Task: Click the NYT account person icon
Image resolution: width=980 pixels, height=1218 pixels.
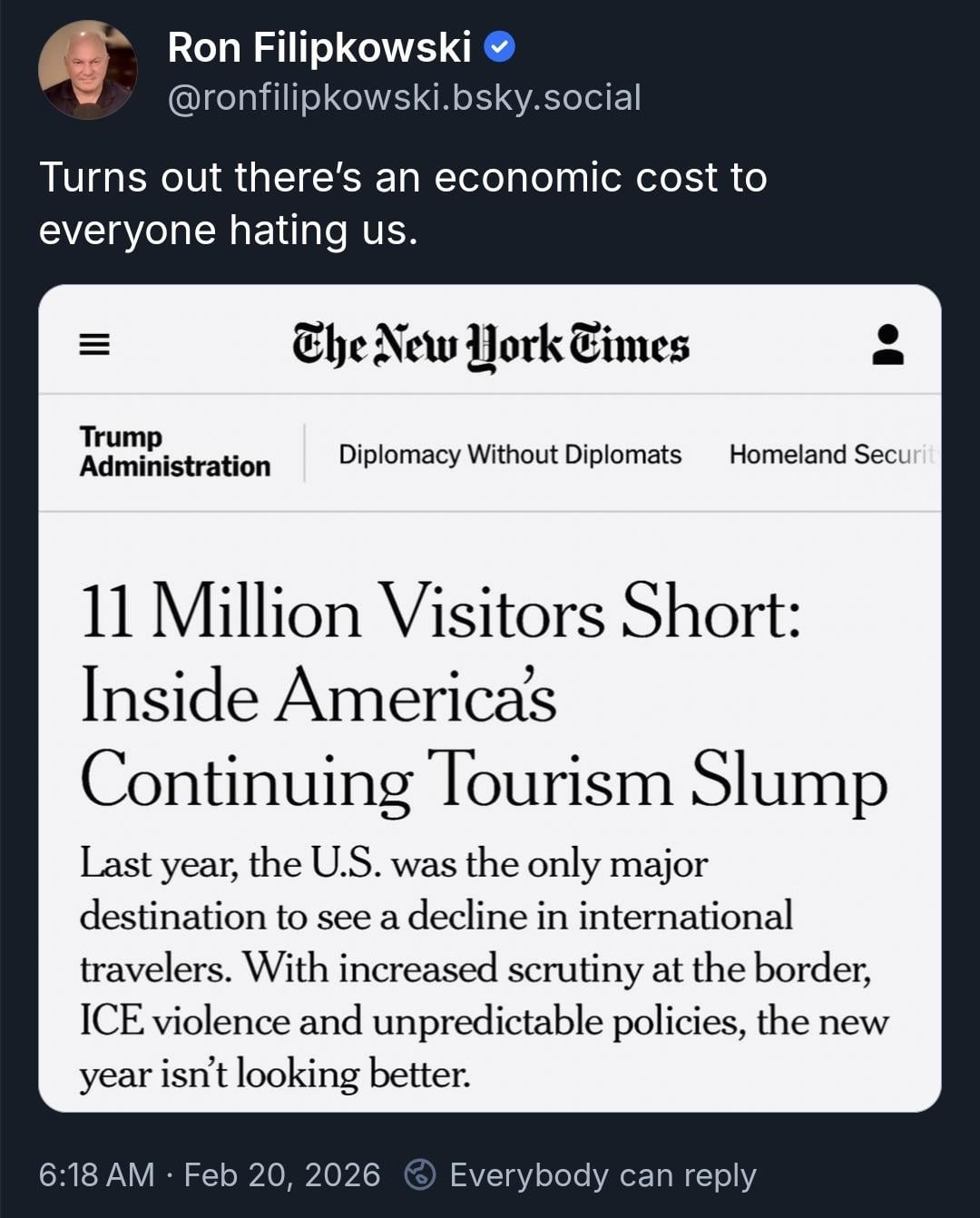Action: pos(887,345)
